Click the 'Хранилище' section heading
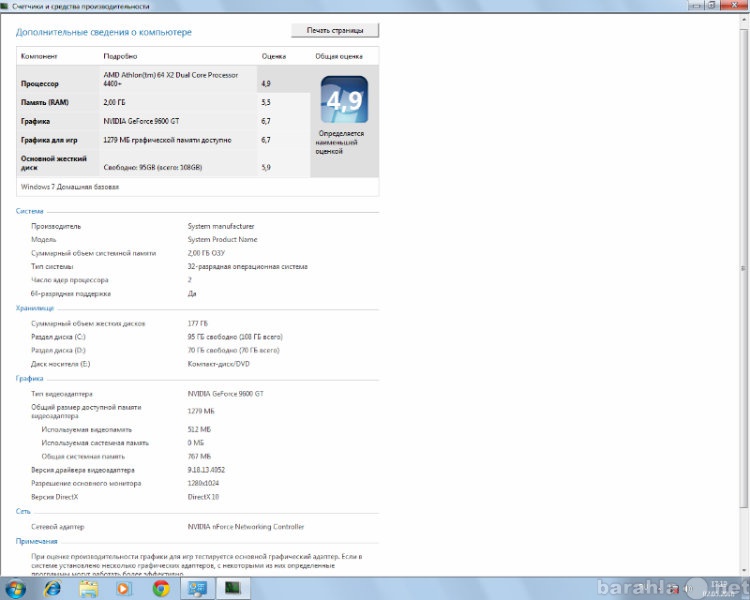750x600 pixels. [35, 308]
